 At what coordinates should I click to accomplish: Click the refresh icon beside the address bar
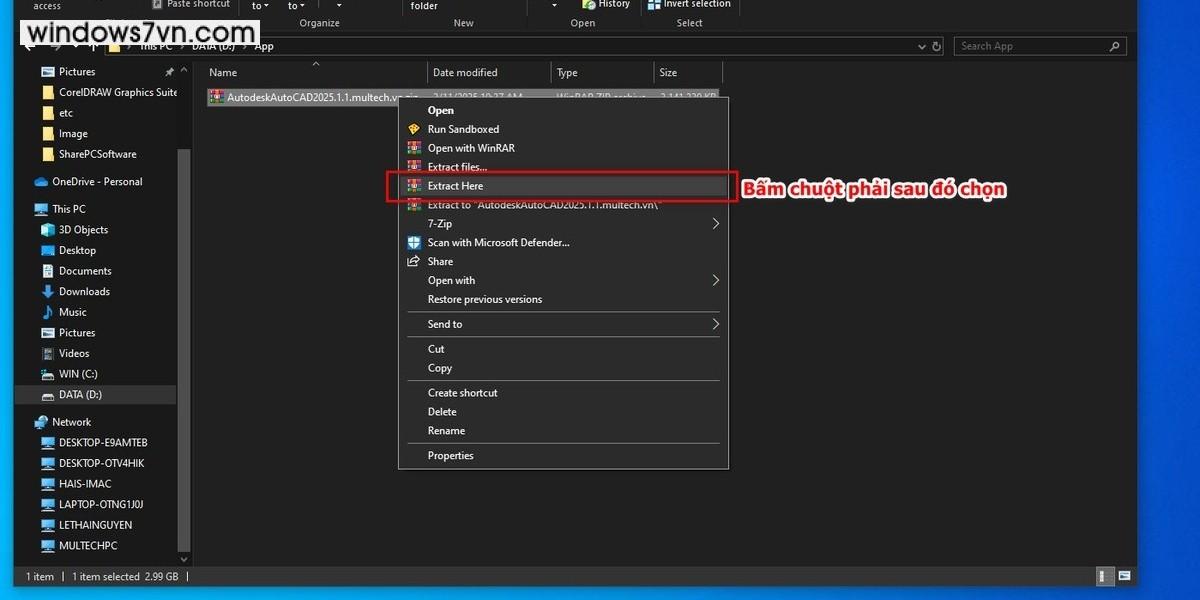937,46
